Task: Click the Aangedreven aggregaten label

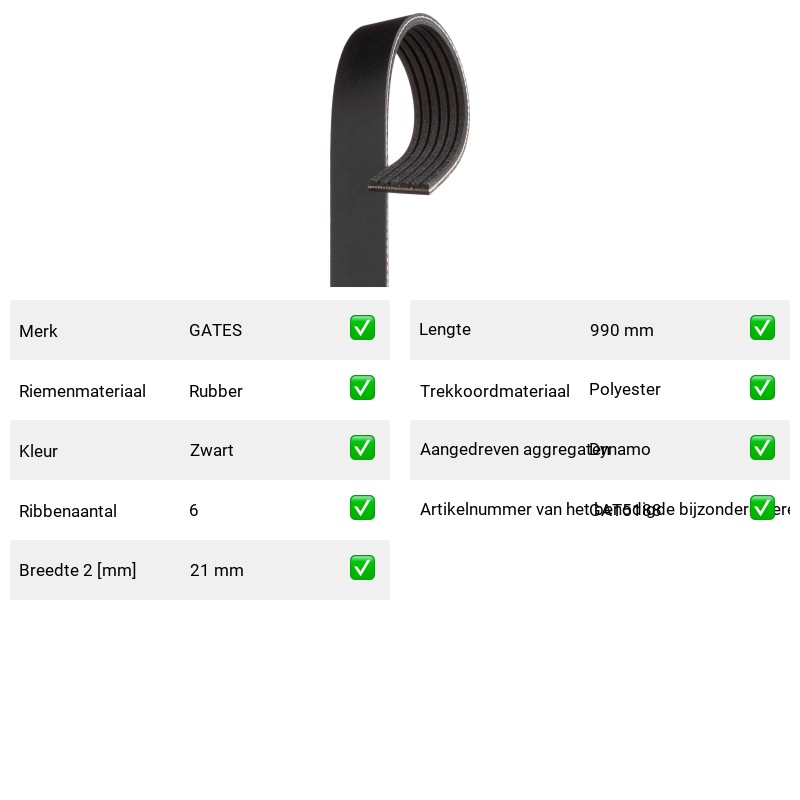Action: (x=515, y=449)
